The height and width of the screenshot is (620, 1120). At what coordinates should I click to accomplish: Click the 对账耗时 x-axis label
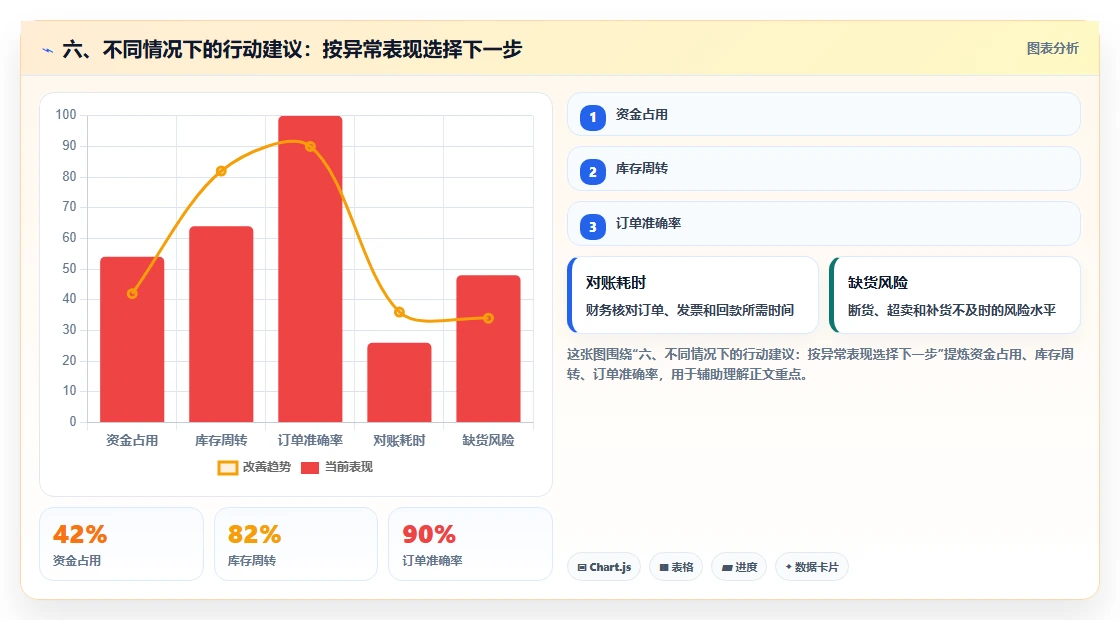click(x=399, y=440)
